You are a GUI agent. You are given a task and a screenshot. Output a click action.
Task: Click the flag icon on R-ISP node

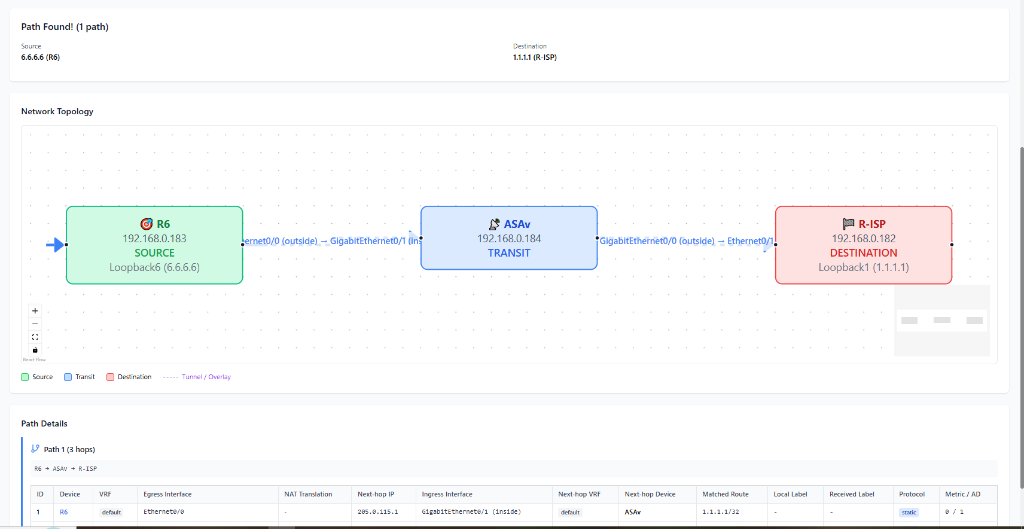848,224
